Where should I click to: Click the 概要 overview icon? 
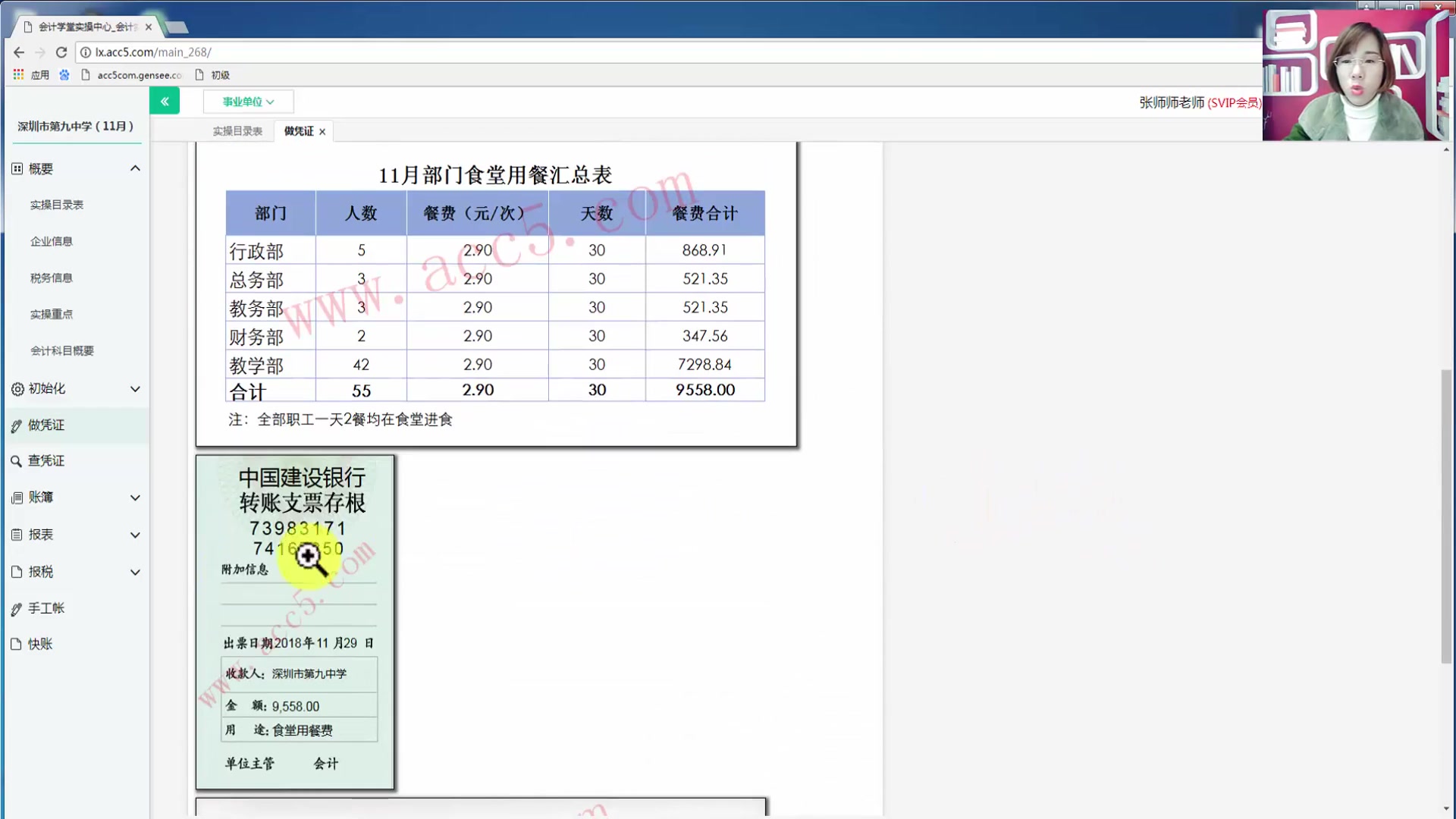pos(17,168)
